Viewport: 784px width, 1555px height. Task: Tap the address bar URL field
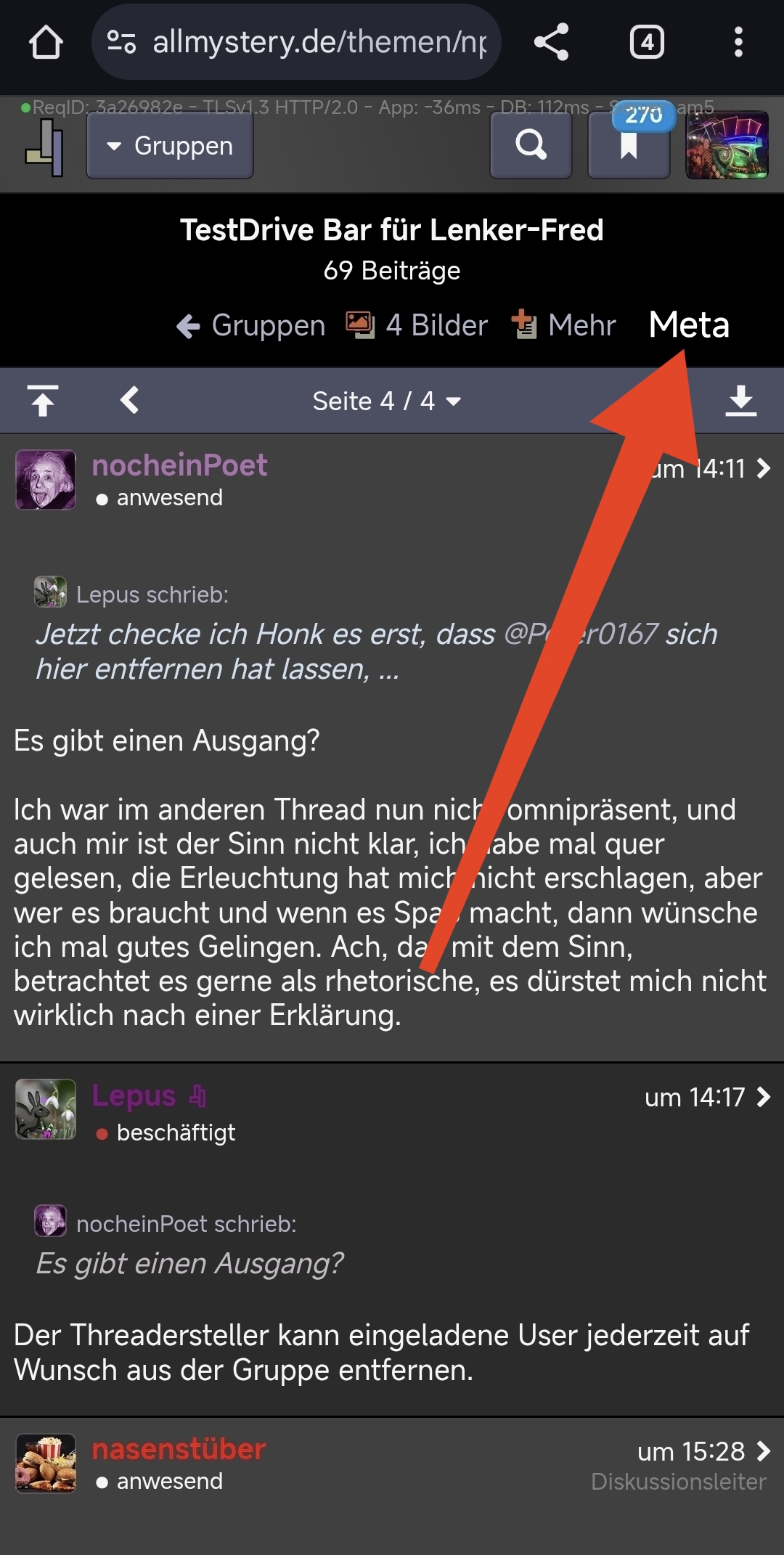(296, 42)
